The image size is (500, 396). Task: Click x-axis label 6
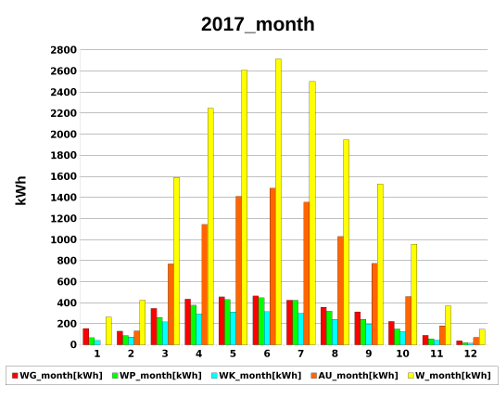pos(267,354)
